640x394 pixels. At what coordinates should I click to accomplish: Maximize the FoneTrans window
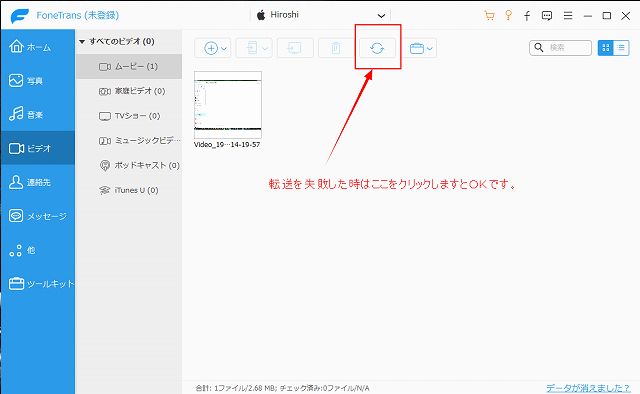coord(607,16)
